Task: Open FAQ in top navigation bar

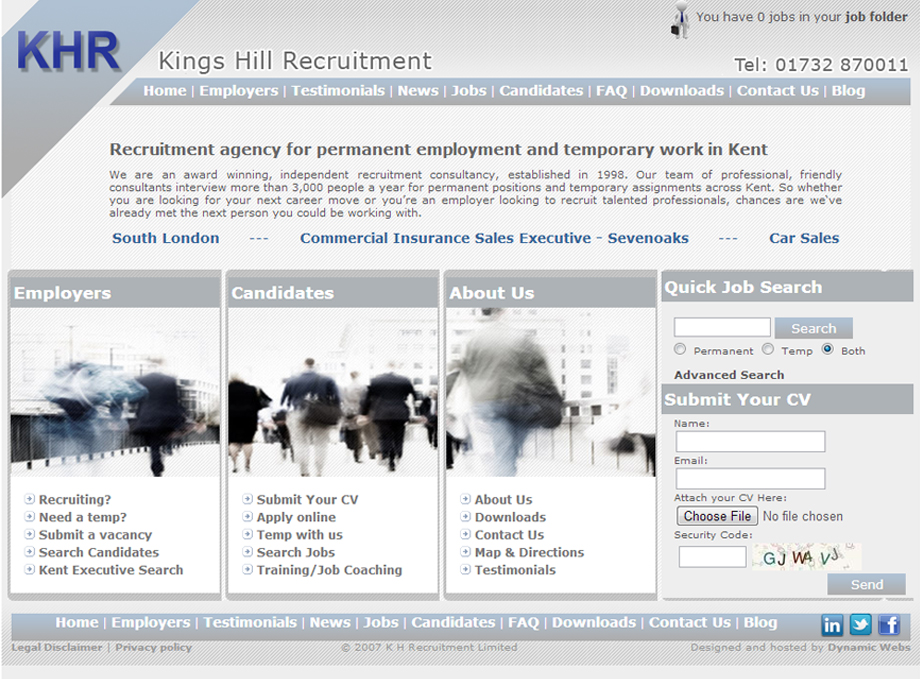Action: [611, 91]
